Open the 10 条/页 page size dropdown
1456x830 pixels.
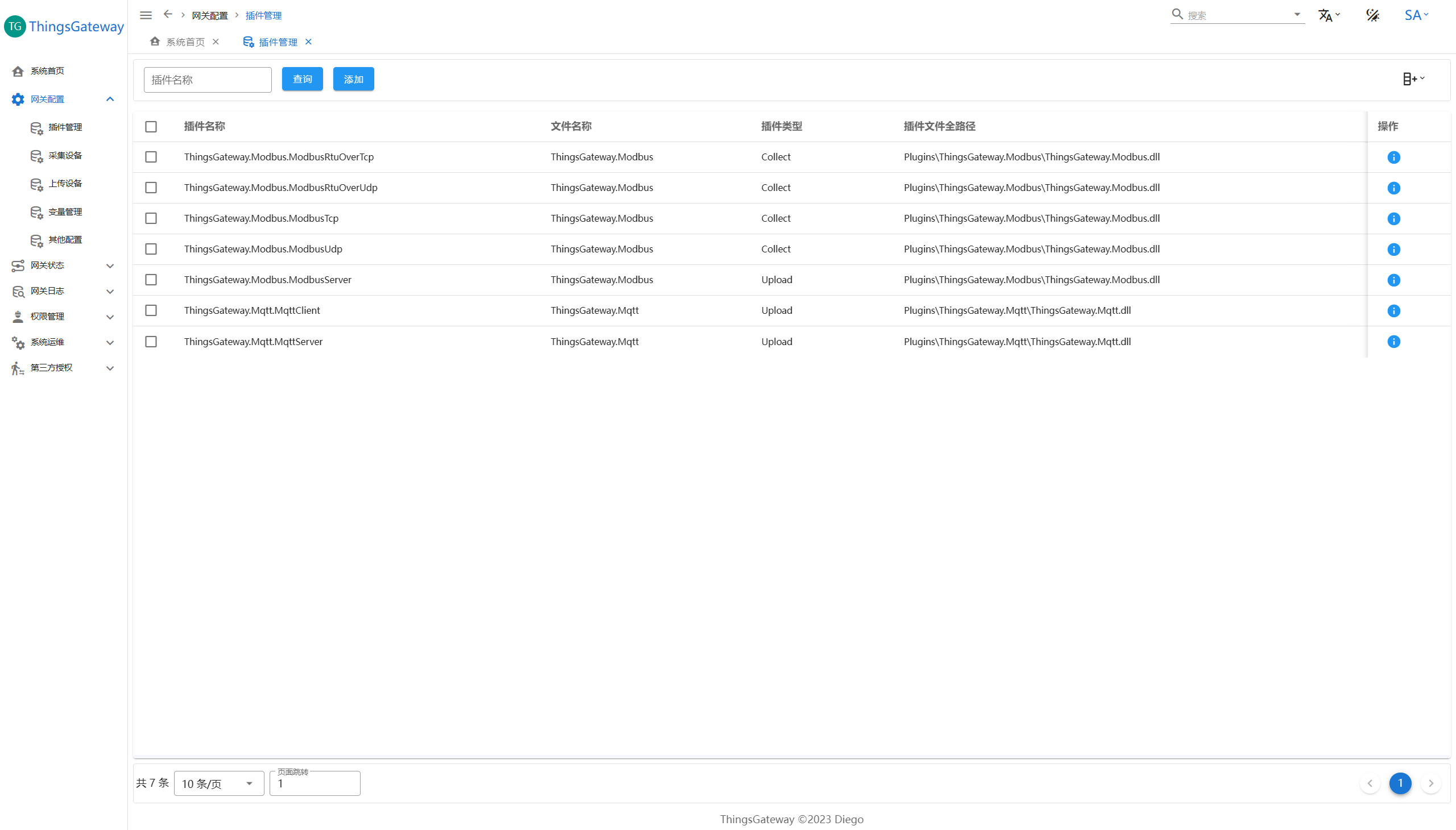[x=218, y=783]
